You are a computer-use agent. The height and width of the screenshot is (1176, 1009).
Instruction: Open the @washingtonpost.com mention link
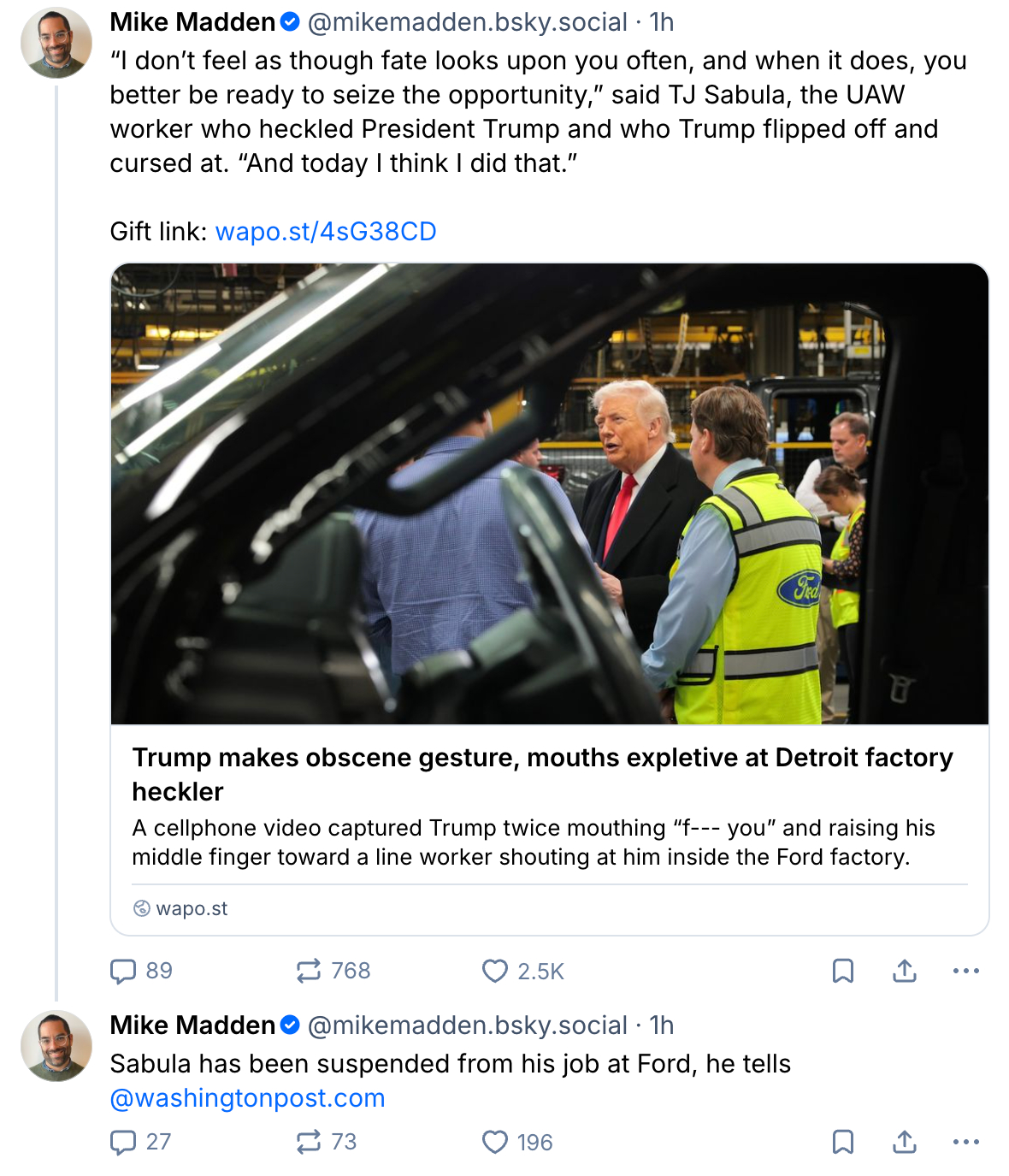tap(247, 1098)
